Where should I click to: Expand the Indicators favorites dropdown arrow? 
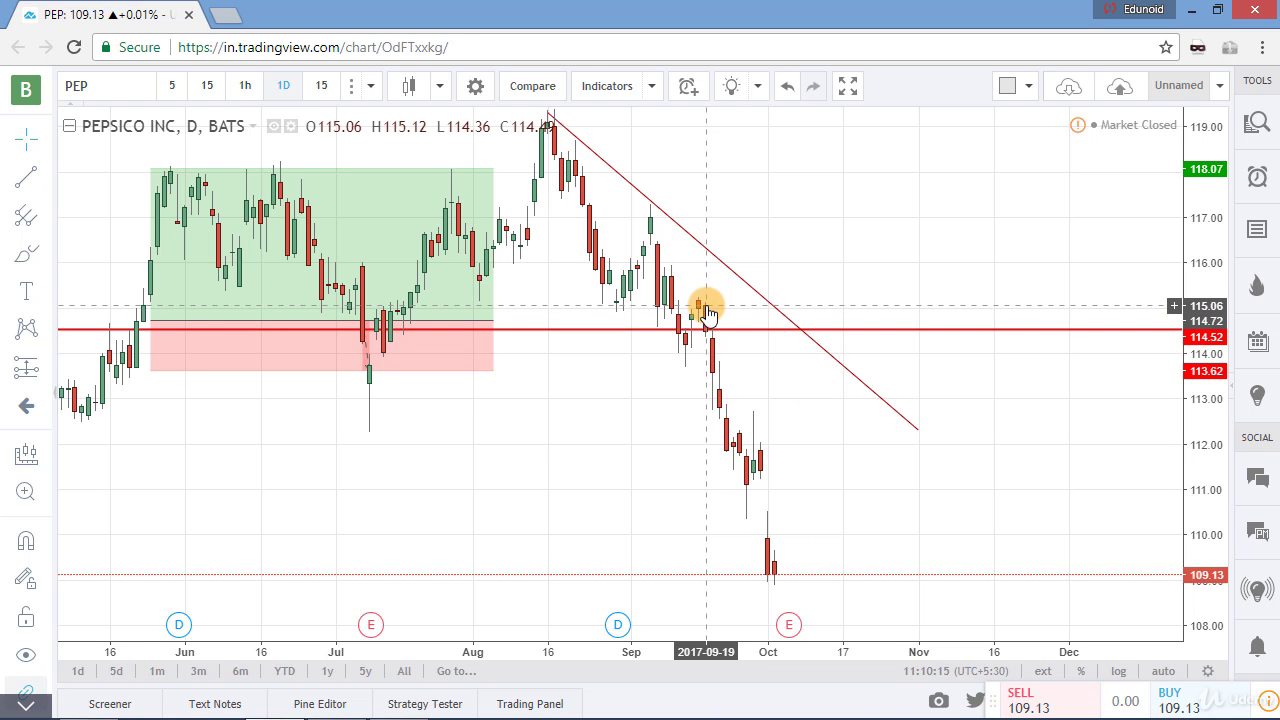(x=651, y=86)
